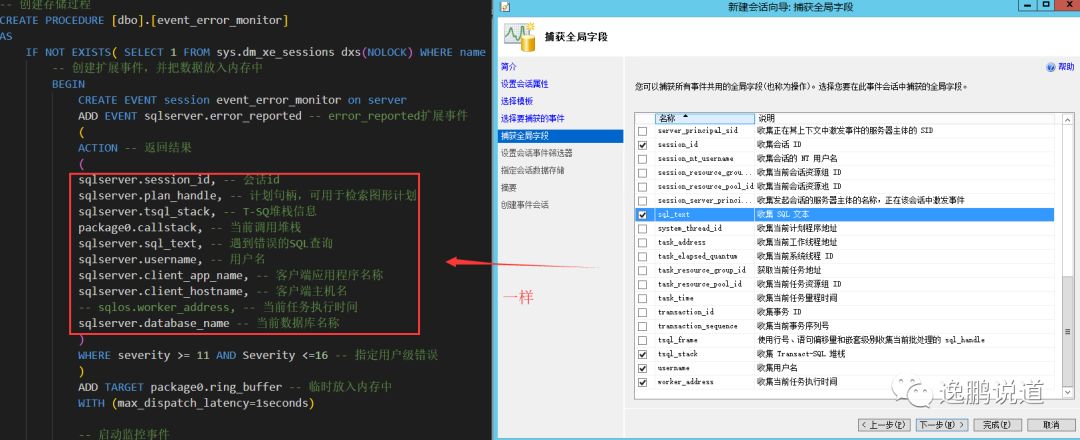Screen dimensions: 1080x440
Task: Click the CREATE PROCEDURE line in the editor
Action: (144, 20)
